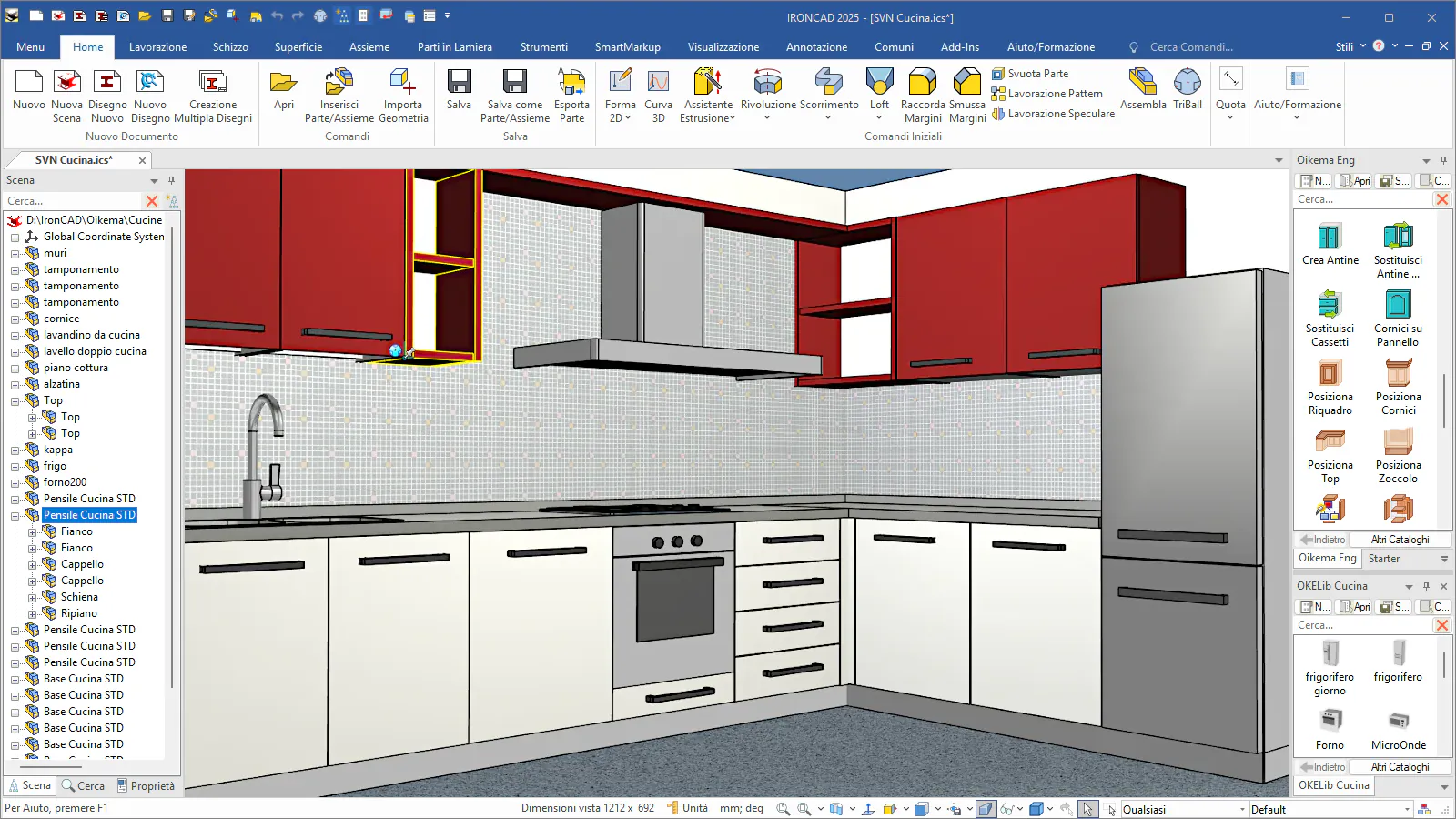The image size is (1456, 819).
Task: Open the Lavorazione ribbon tab
Action: pyautogui.click(x=157, y=47)
